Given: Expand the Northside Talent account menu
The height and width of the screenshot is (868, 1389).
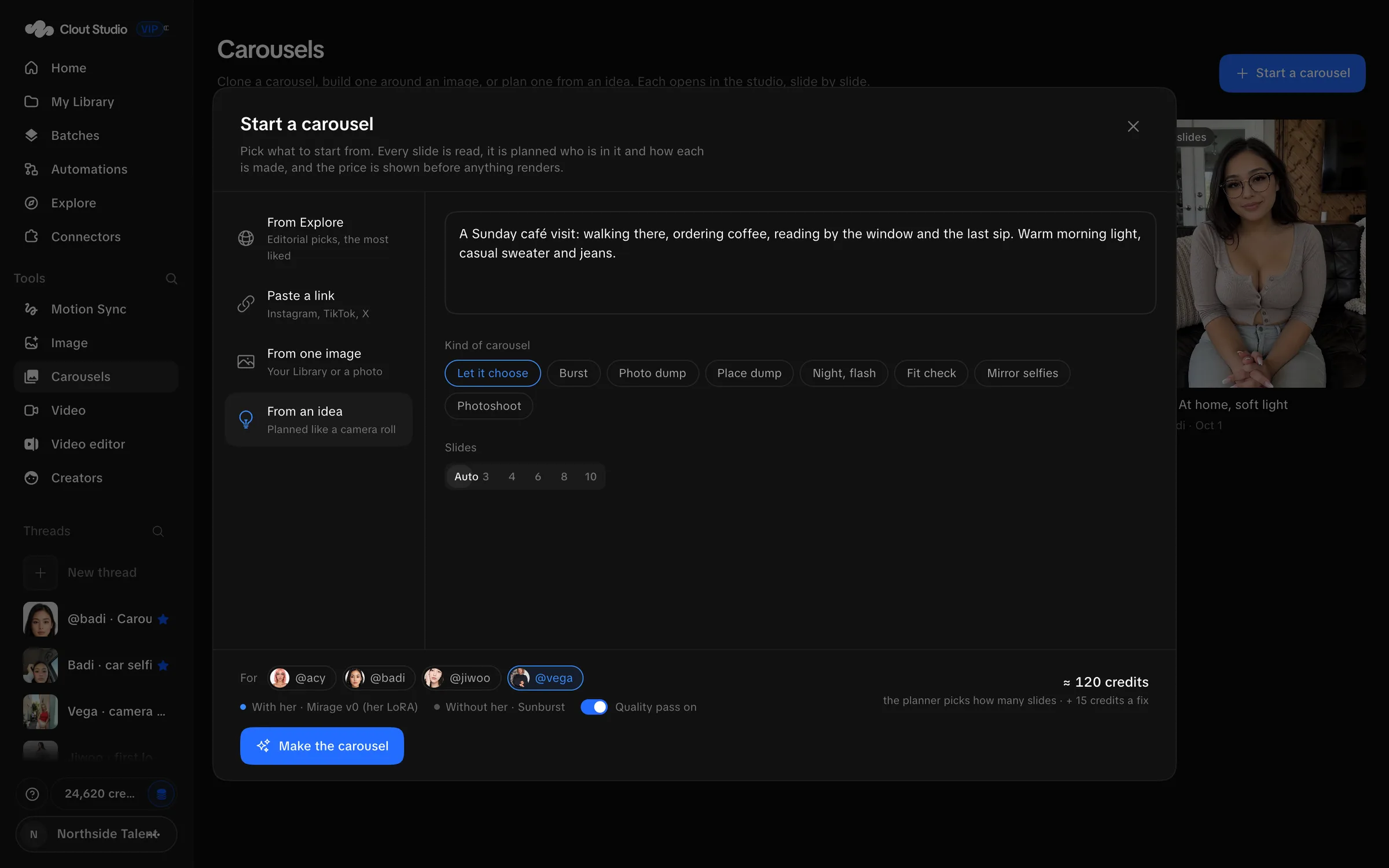Looking at the screenshot, I should click(96, 834).
